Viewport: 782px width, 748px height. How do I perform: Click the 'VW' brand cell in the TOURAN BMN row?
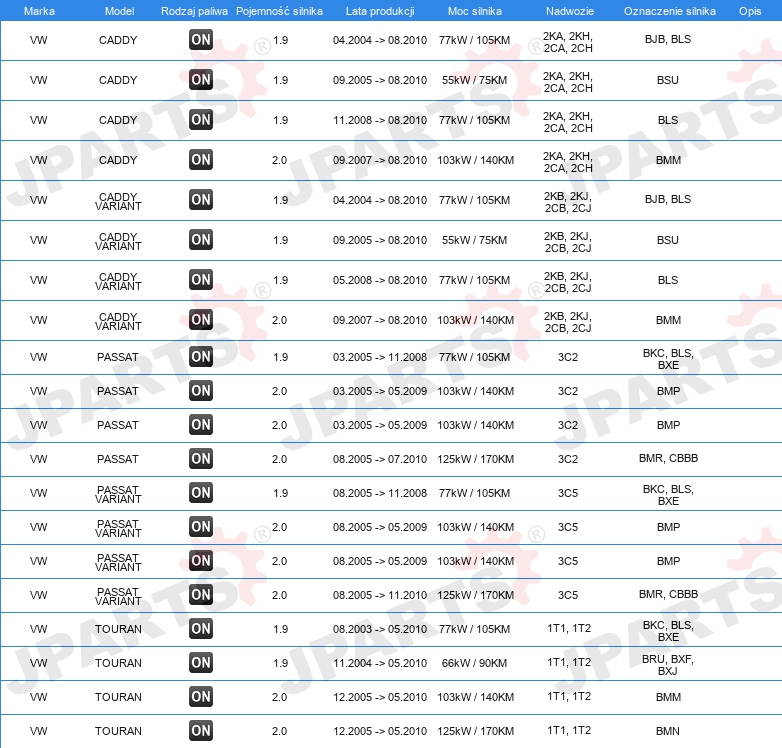[x=38, y=731]
